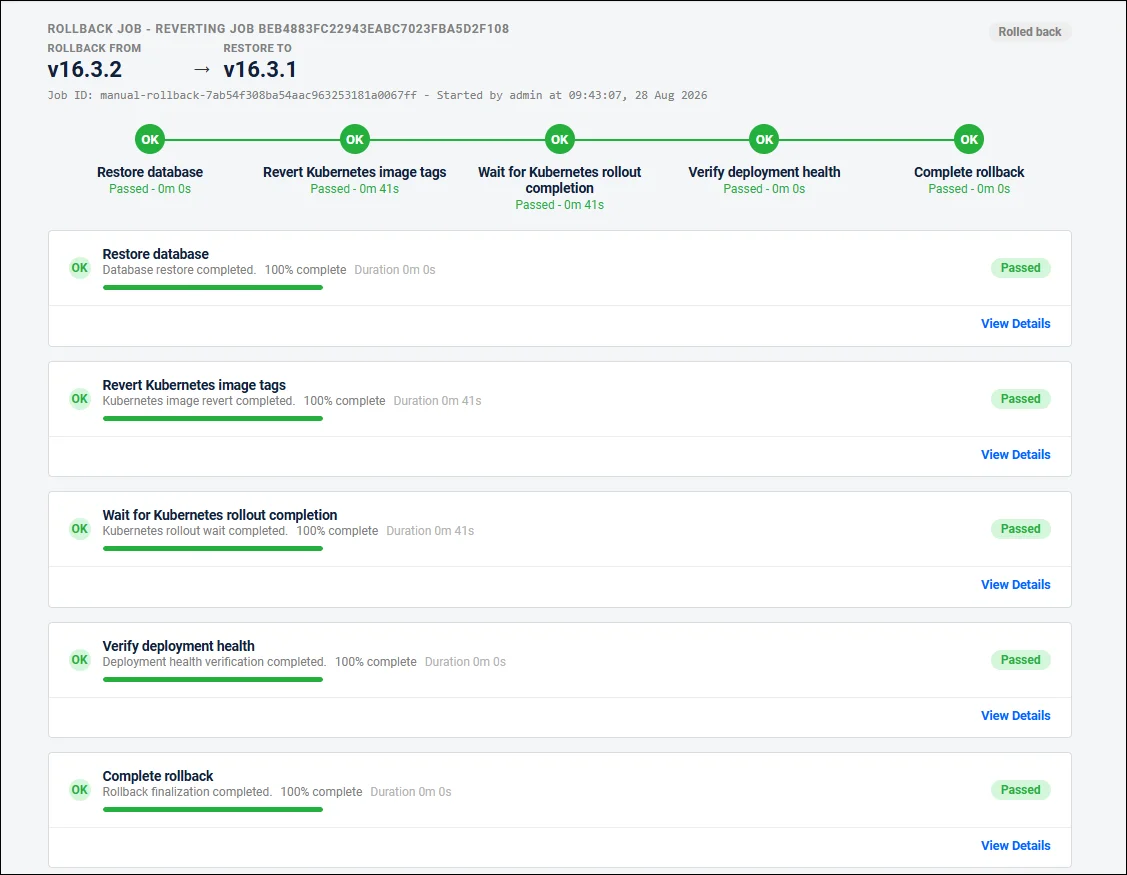Click the Restore database progress bar

213,288
